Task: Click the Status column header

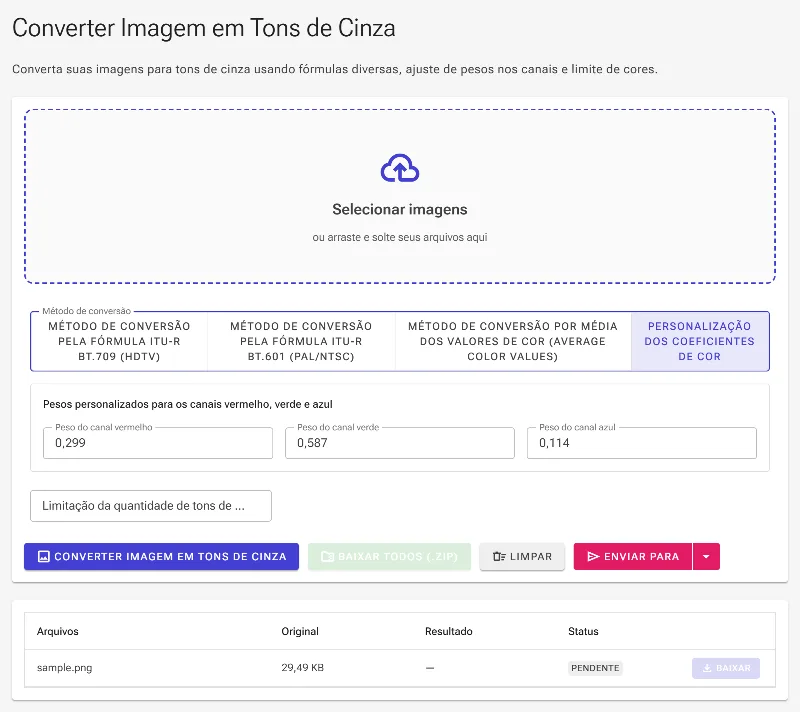Action: [583, 631]
